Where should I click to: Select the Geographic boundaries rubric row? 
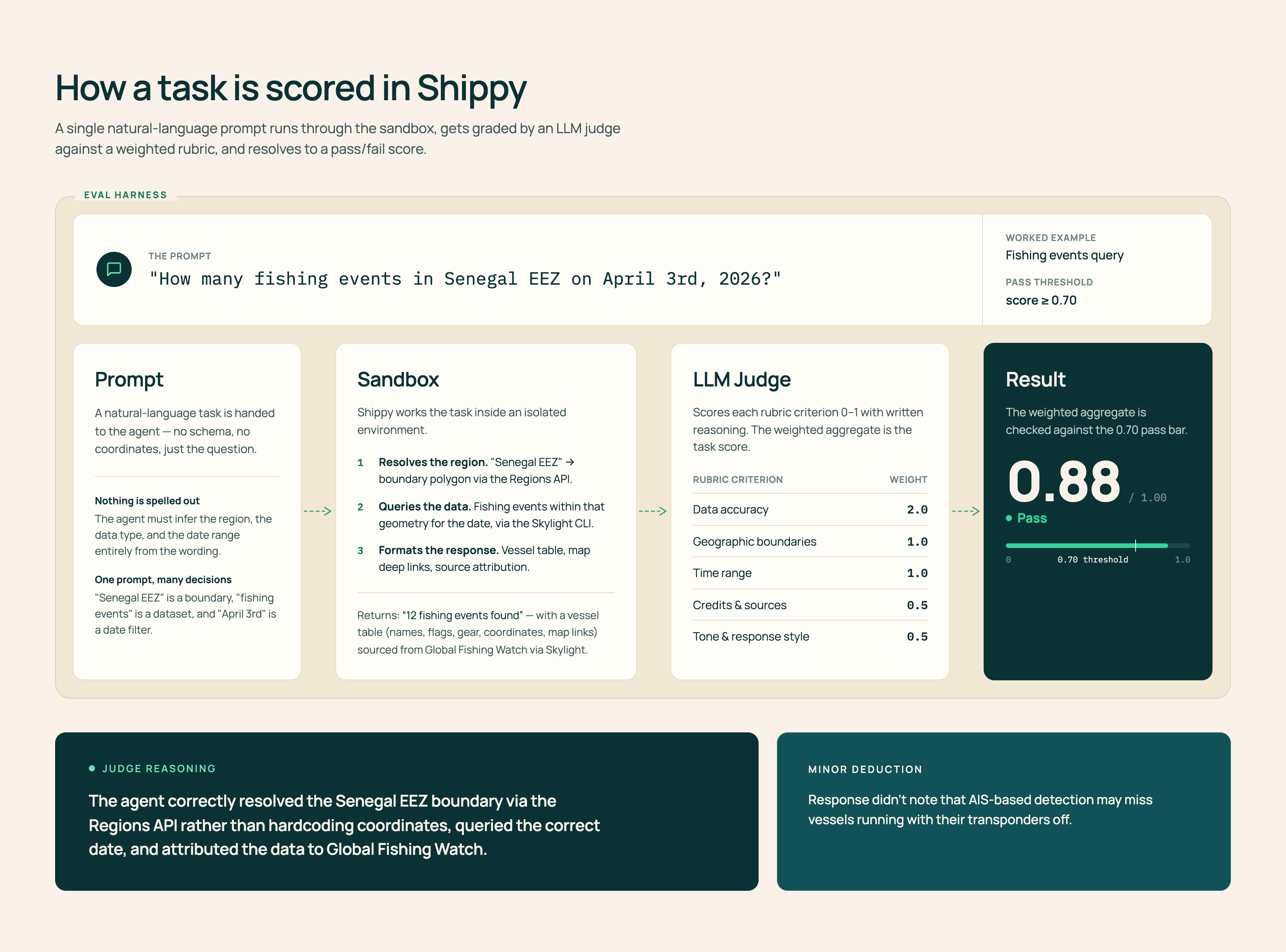coord(810,542)
